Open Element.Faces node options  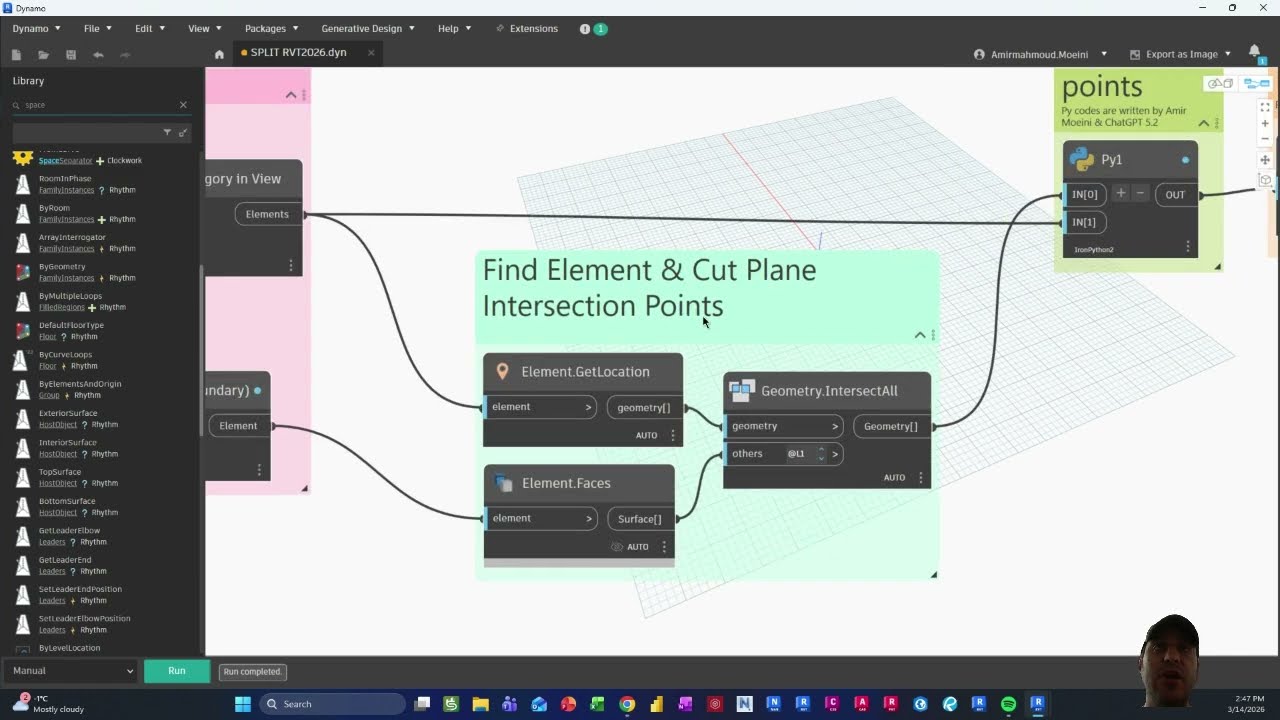pos(664,547)
